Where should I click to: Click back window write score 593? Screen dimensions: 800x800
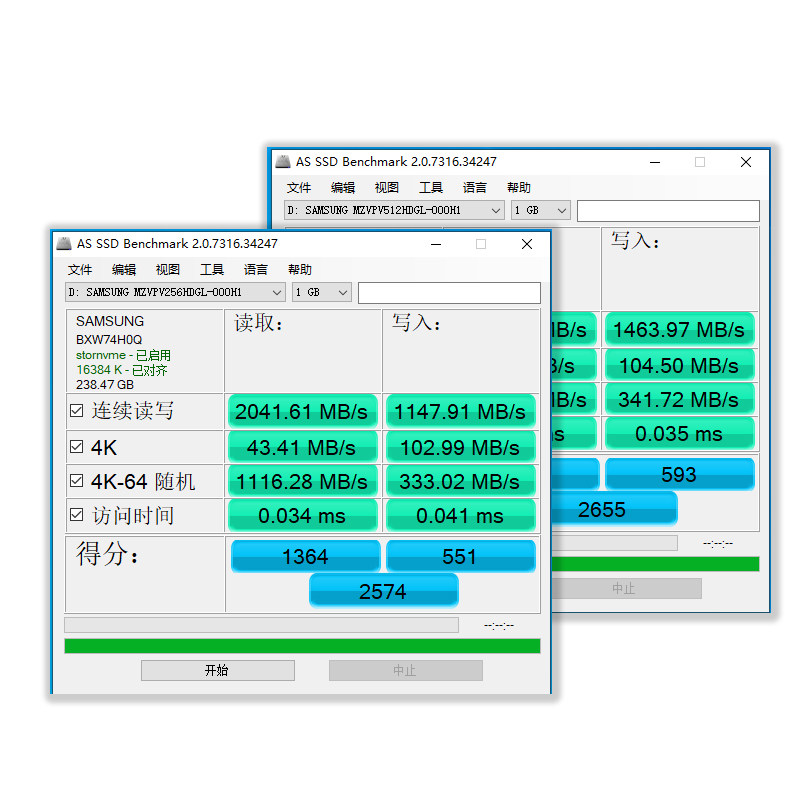click(x=679, y=474)
